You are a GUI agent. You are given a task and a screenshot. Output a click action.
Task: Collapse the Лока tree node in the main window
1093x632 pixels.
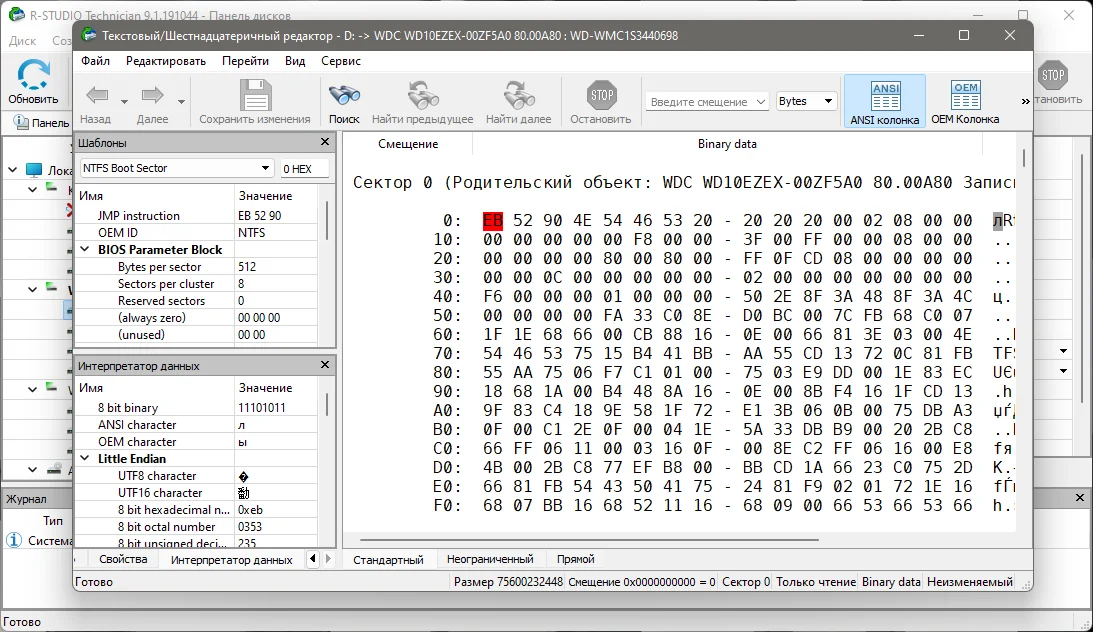13,170
